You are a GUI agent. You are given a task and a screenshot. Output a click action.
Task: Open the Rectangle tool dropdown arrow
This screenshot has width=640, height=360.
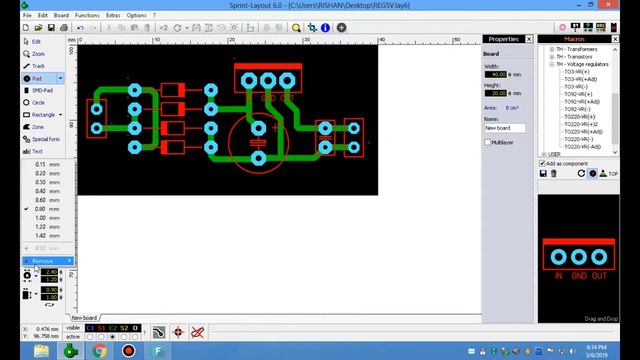click(x=60, y=115)
